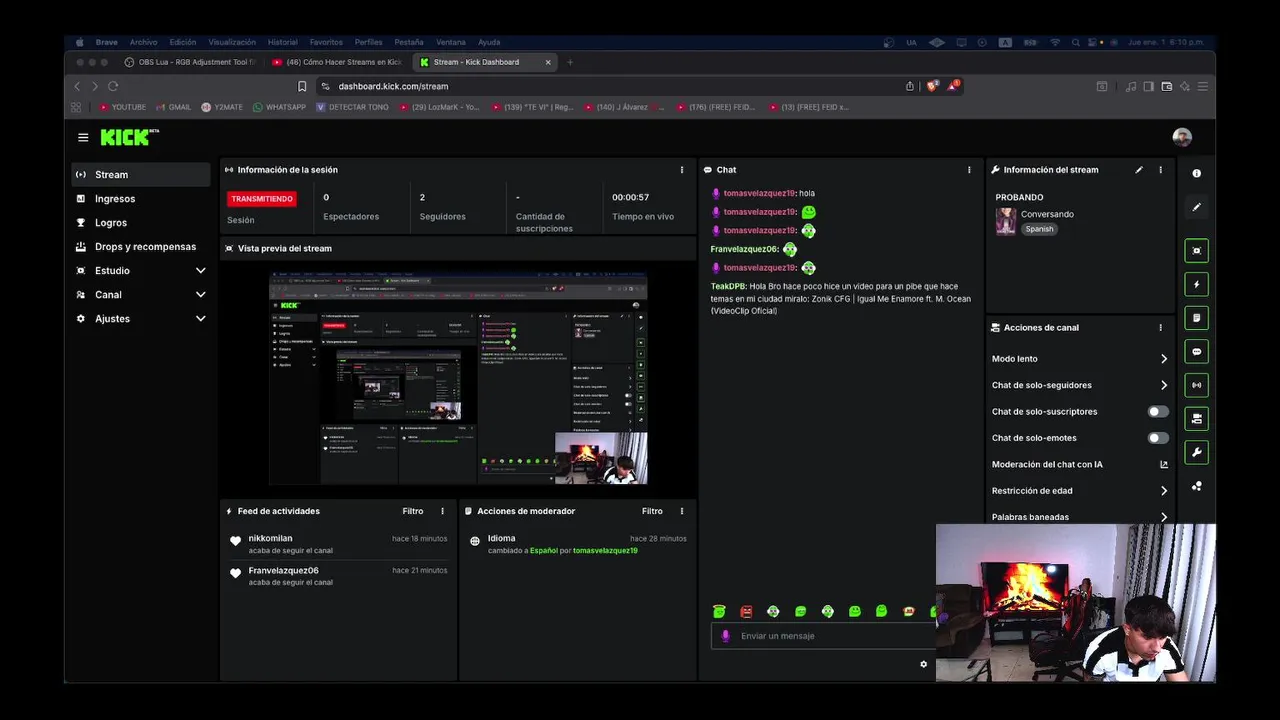Click the wrench icon in right sidebar

click(1196, 452)
